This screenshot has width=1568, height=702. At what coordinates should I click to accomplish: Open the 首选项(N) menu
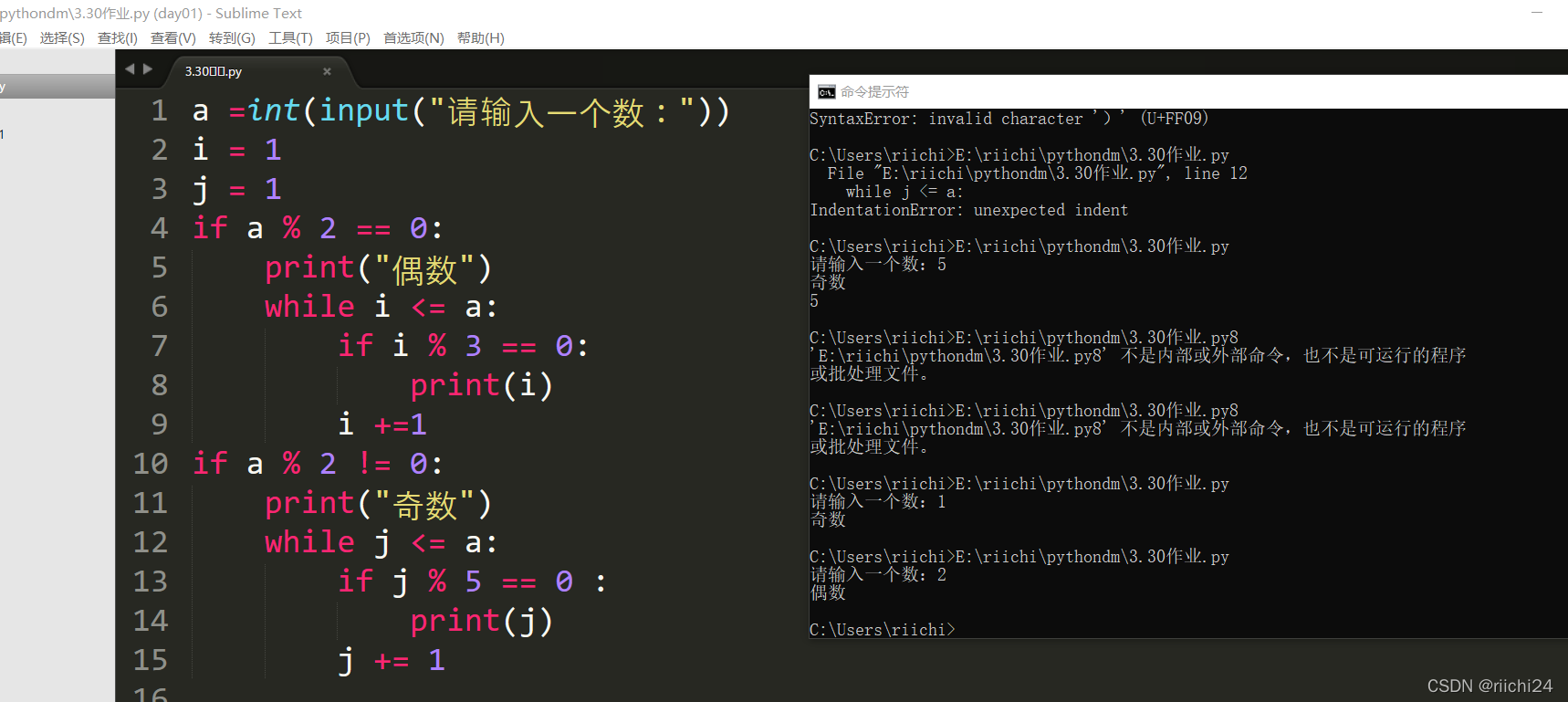tap(413, 38)
